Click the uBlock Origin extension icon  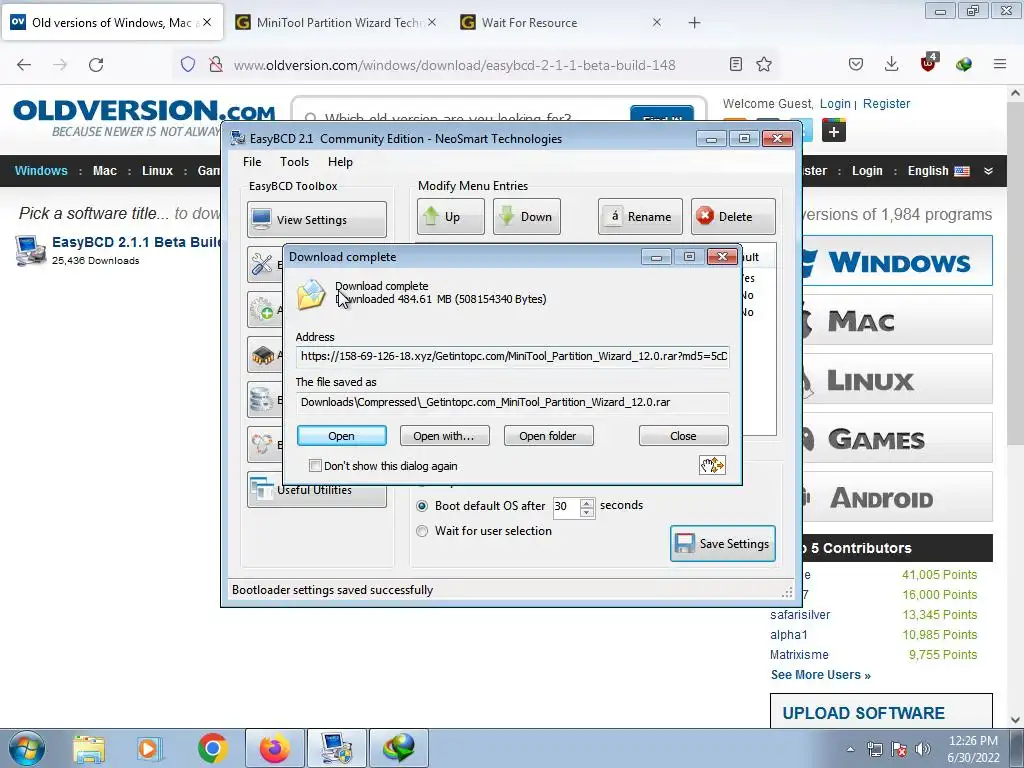(928, 63)
